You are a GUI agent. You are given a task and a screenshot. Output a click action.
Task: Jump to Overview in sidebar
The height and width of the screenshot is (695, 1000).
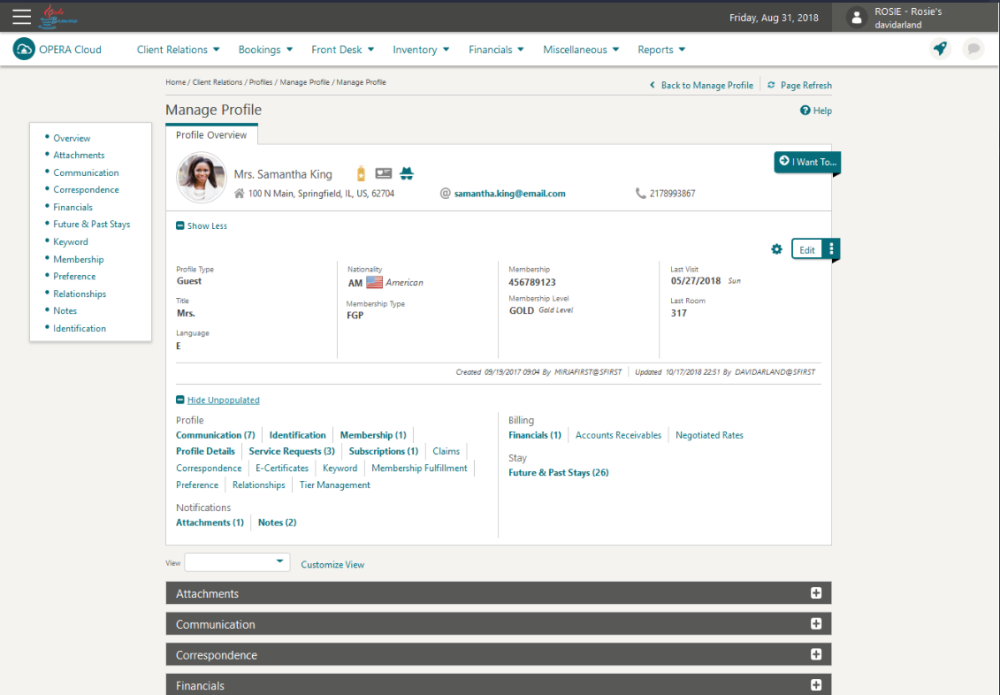(x=71, y=138)
